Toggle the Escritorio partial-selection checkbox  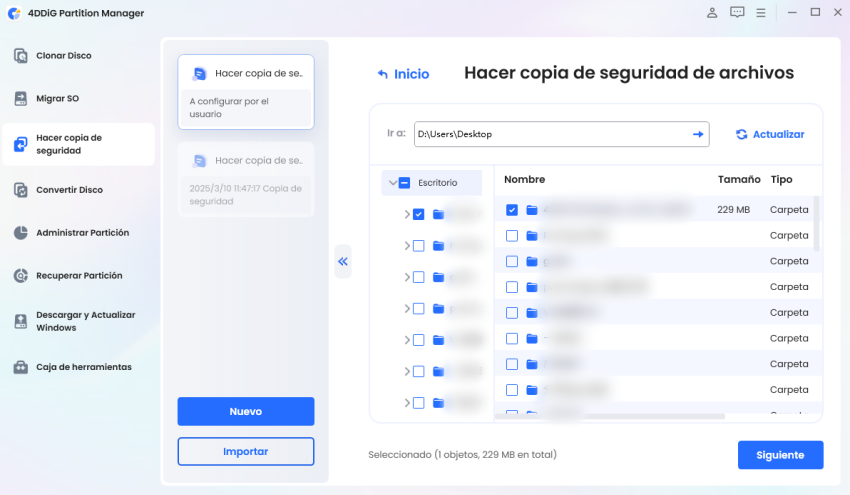tap(404, 183)
